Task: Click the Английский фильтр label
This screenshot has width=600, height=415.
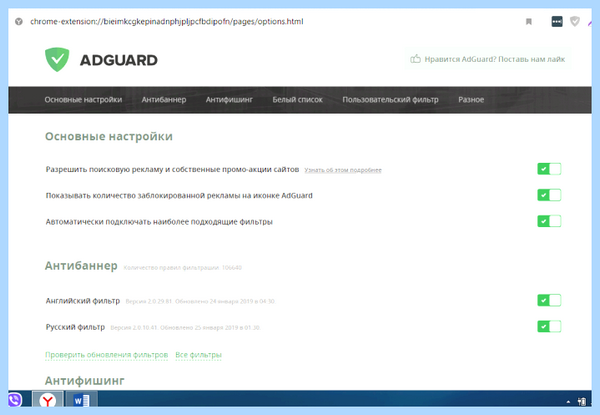Action: point(83,301)
